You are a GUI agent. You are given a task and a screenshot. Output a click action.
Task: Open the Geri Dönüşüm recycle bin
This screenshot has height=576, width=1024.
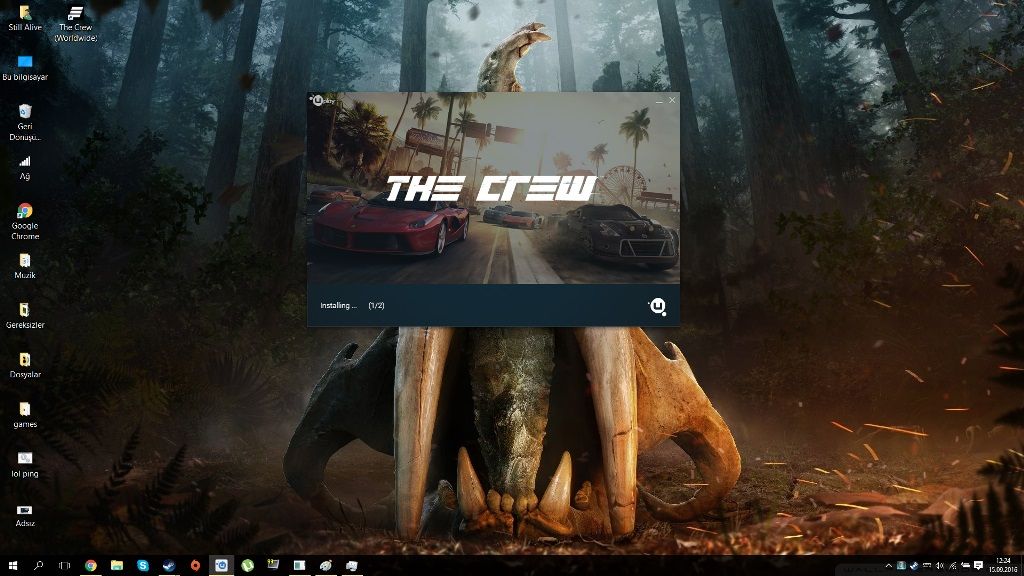[x=25, y=122]
